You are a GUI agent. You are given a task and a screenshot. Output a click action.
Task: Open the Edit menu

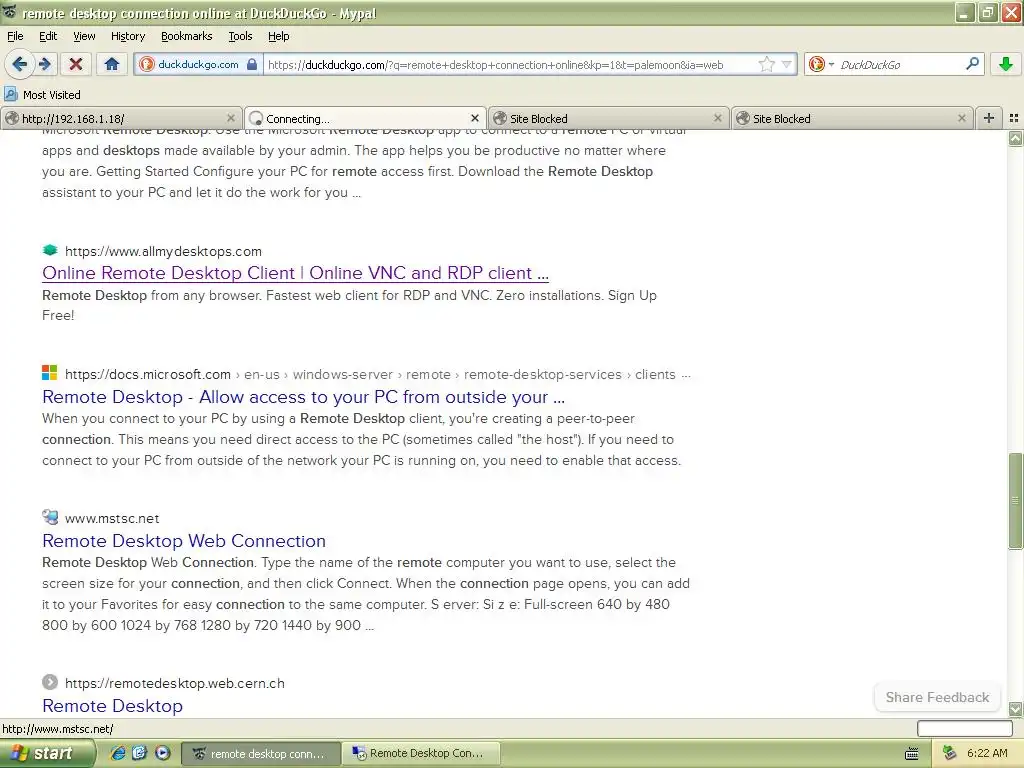pos(48,36)
